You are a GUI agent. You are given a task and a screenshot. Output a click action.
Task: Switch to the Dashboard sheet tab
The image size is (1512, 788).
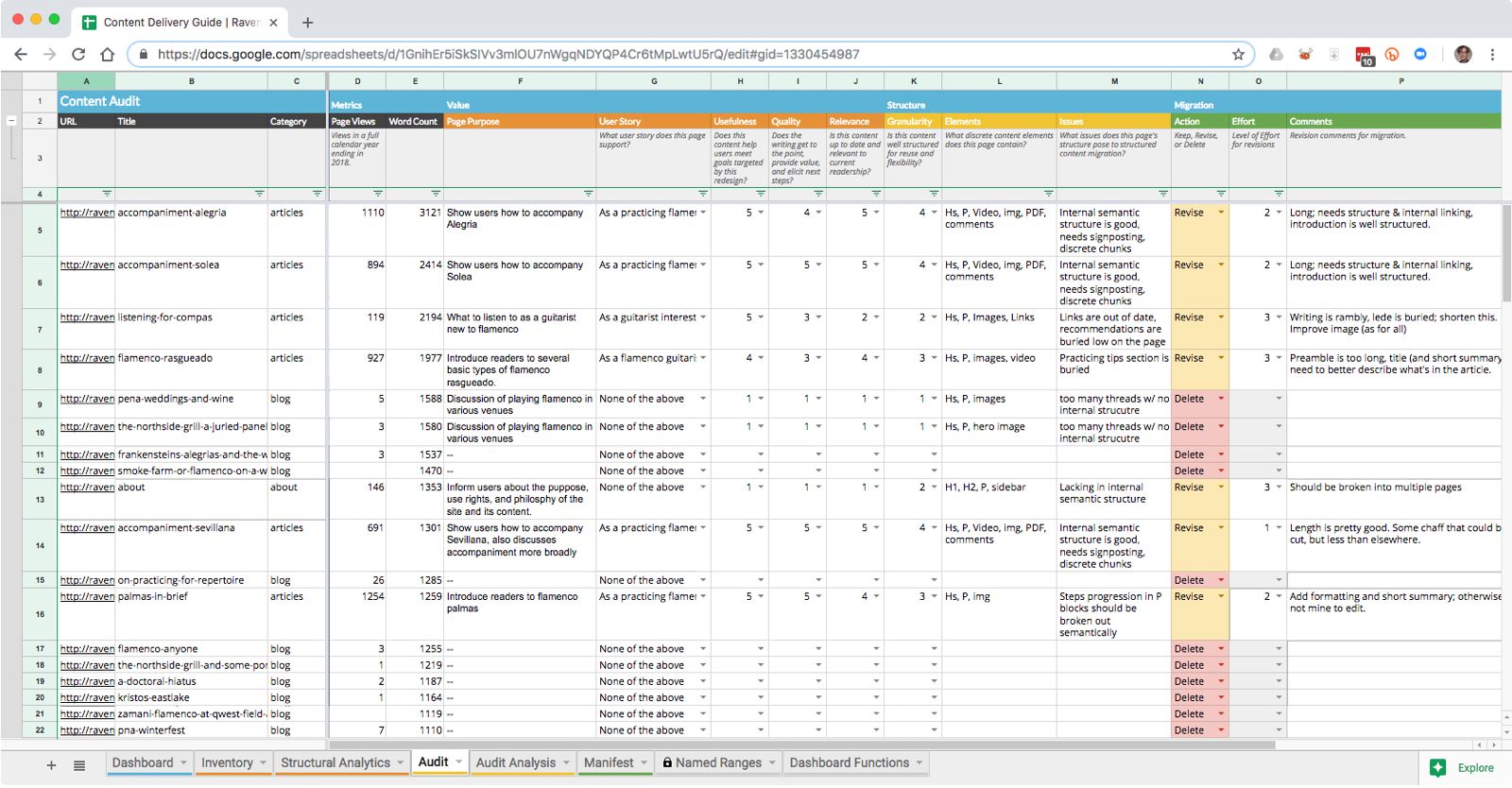143,763
